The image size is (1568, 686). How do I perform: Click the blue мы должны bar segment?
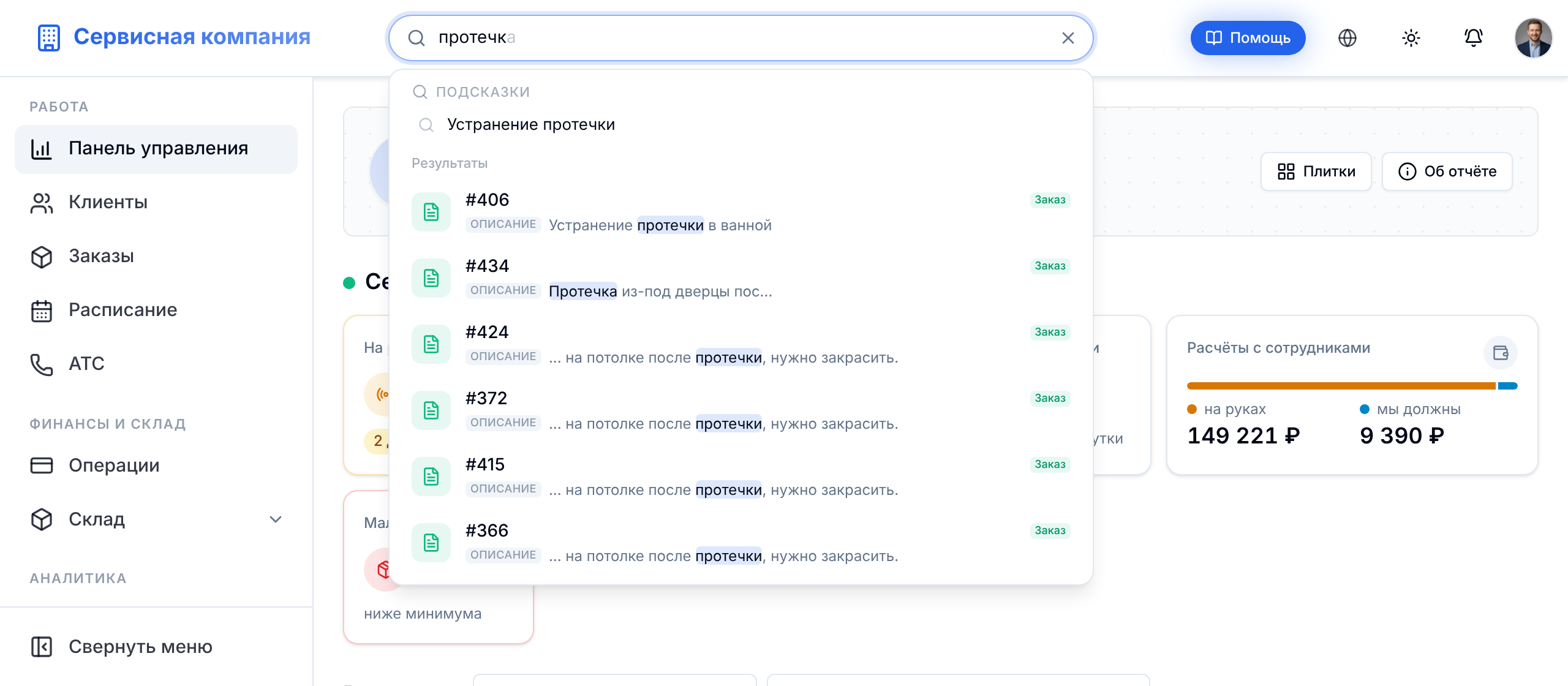[x=1507, y=386]
